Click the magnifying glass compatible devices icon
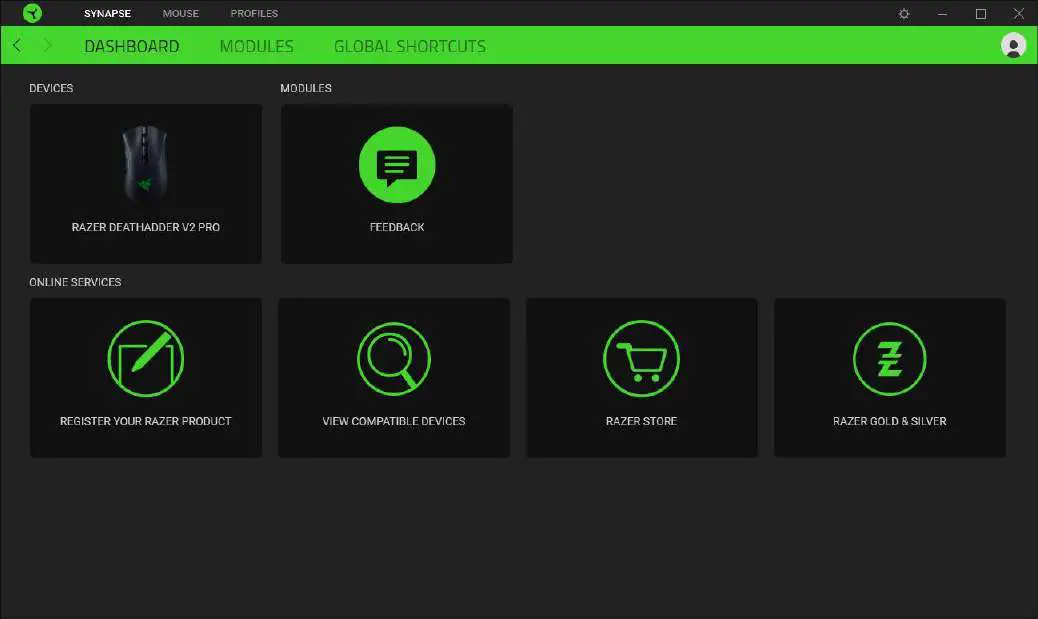The image size is (1038, 619). (x=394, y=359)
